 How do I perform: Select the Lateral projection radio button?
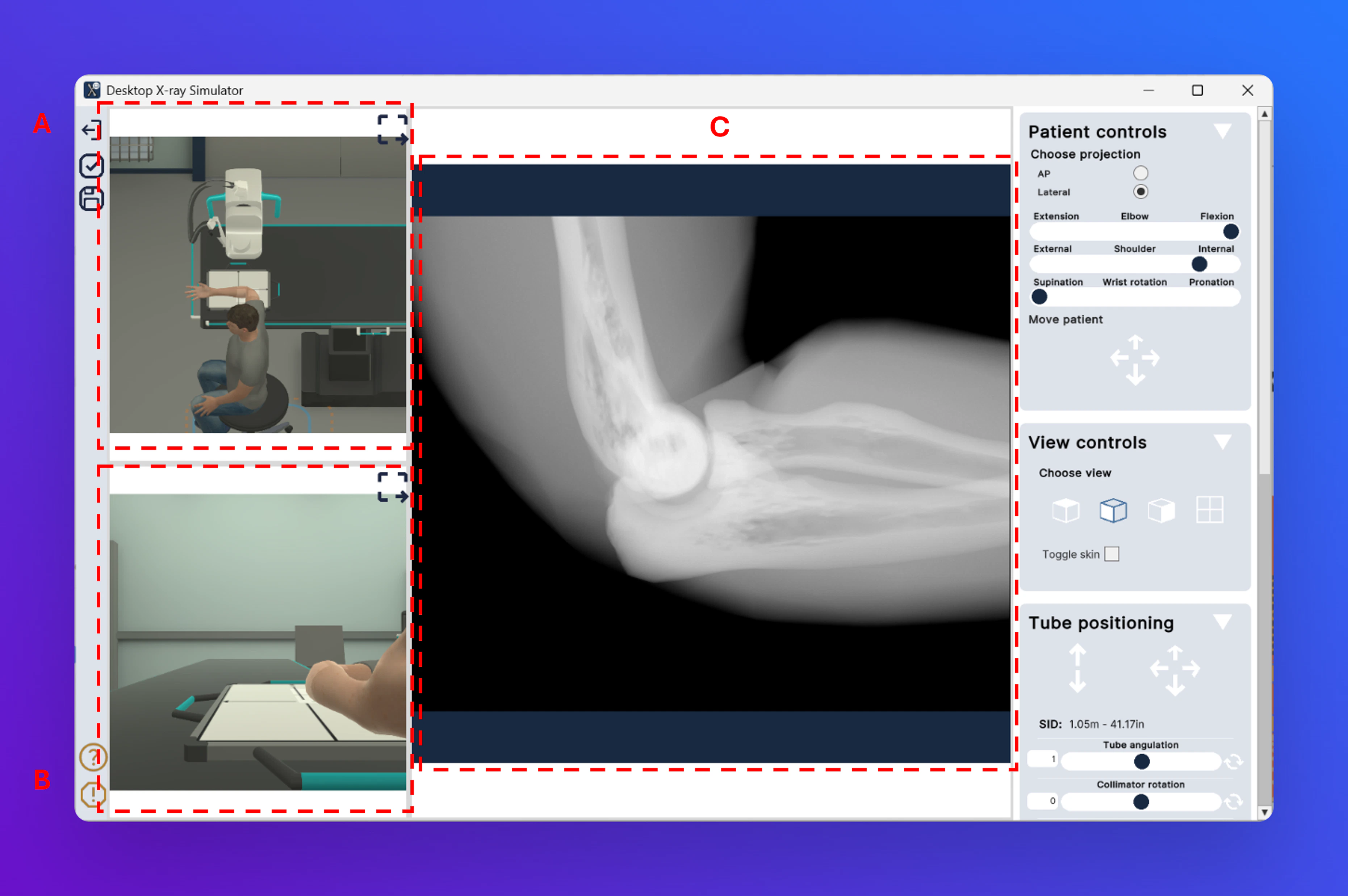1141,192
